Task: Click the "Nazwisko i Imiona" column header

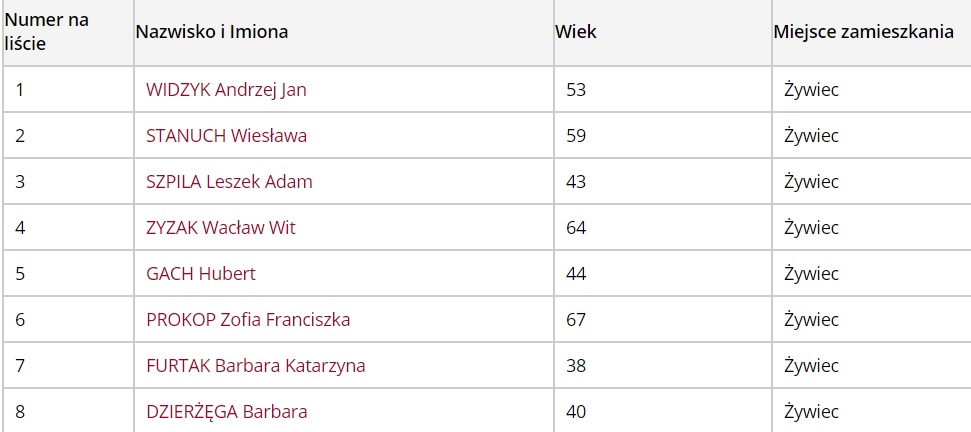Action: [x=212, y=32]
